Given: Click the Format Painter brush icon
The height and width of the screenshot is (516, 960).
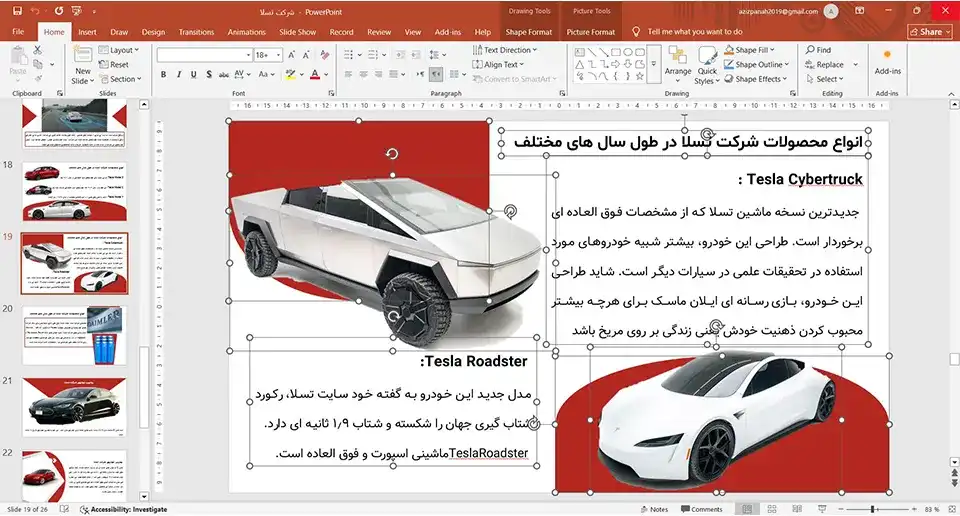Looking at the screenshot, I should 38,78.
